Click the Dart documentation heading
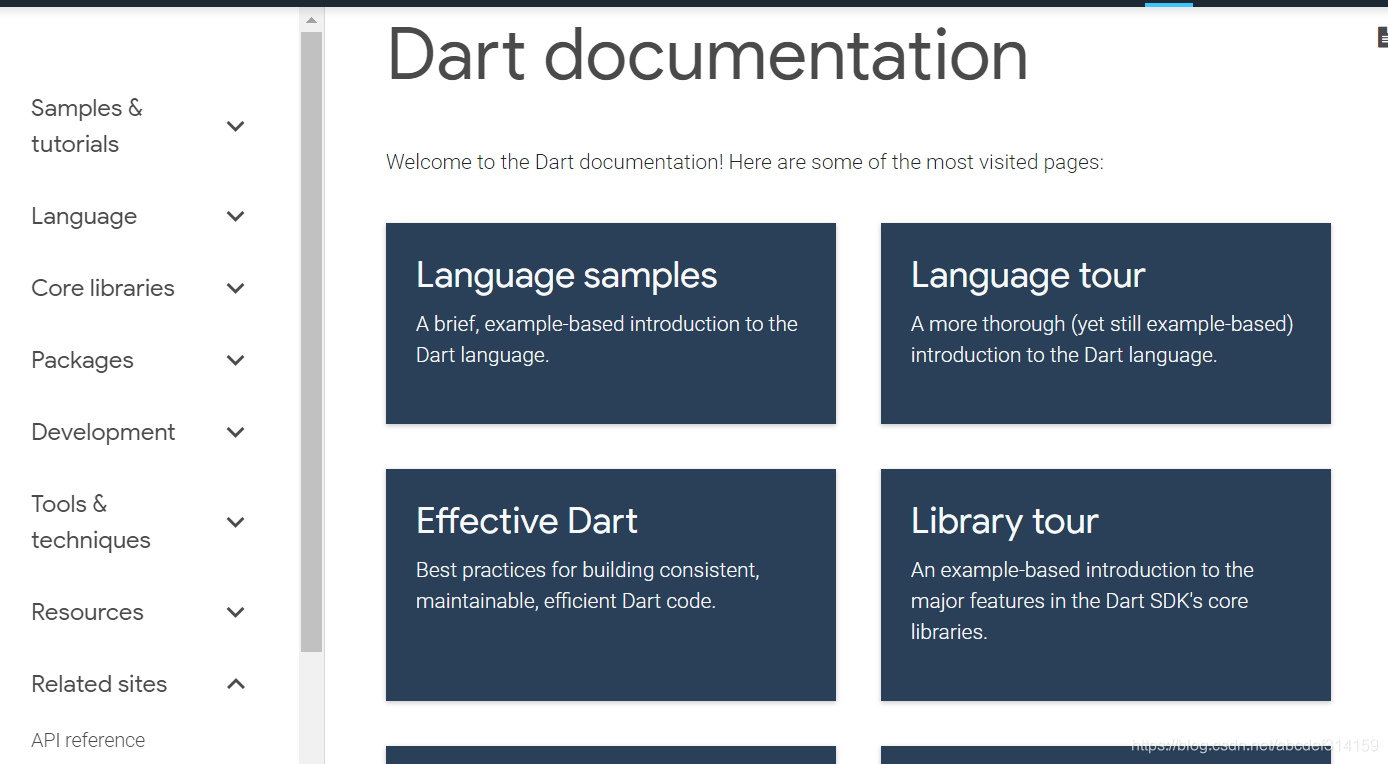This screenshot has width=1388, height=764. 708,54
